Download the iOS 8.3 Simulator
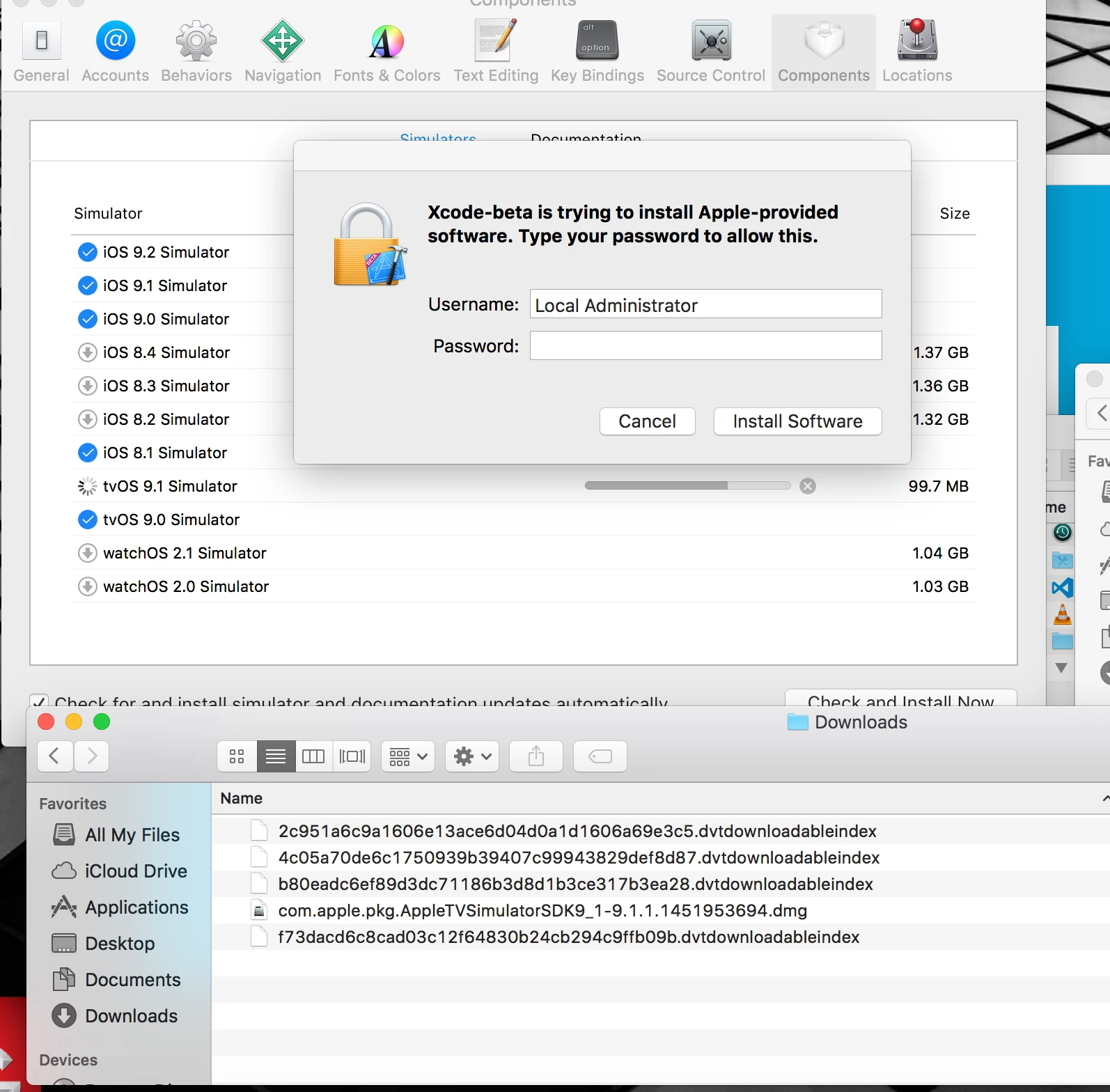 (87, 386)
